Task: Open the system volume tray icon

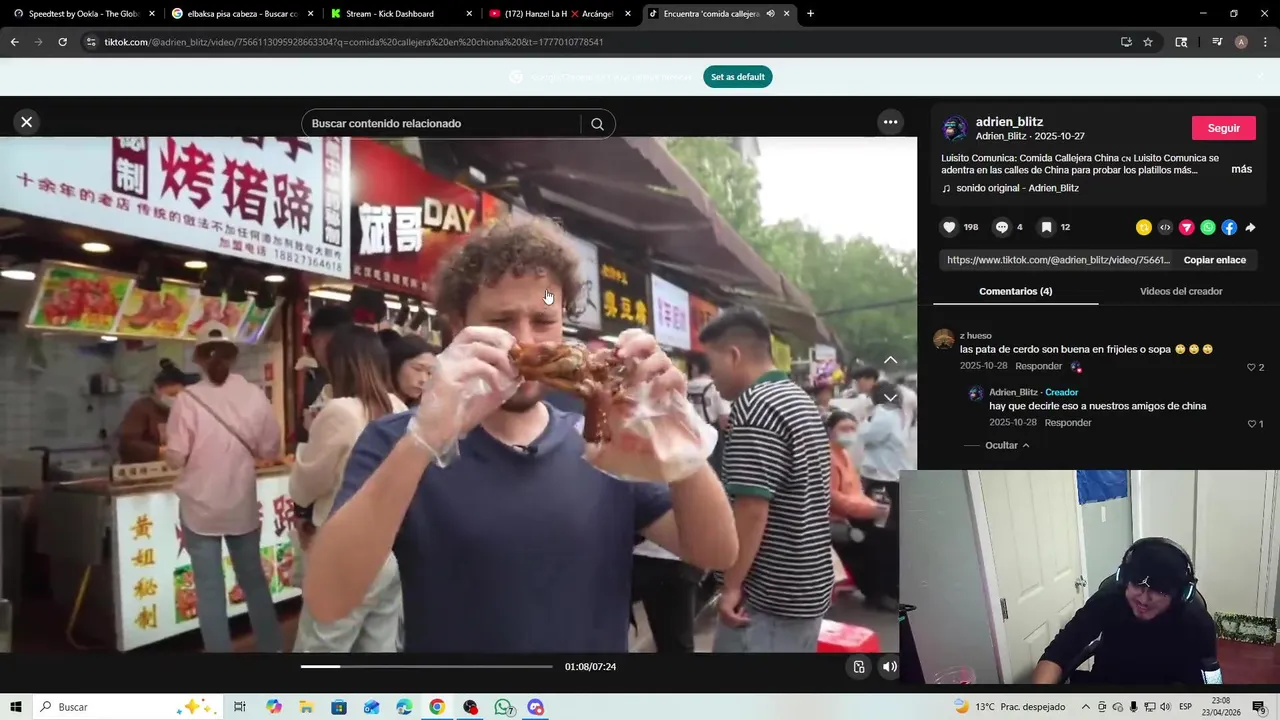Action: point(1165,707)
